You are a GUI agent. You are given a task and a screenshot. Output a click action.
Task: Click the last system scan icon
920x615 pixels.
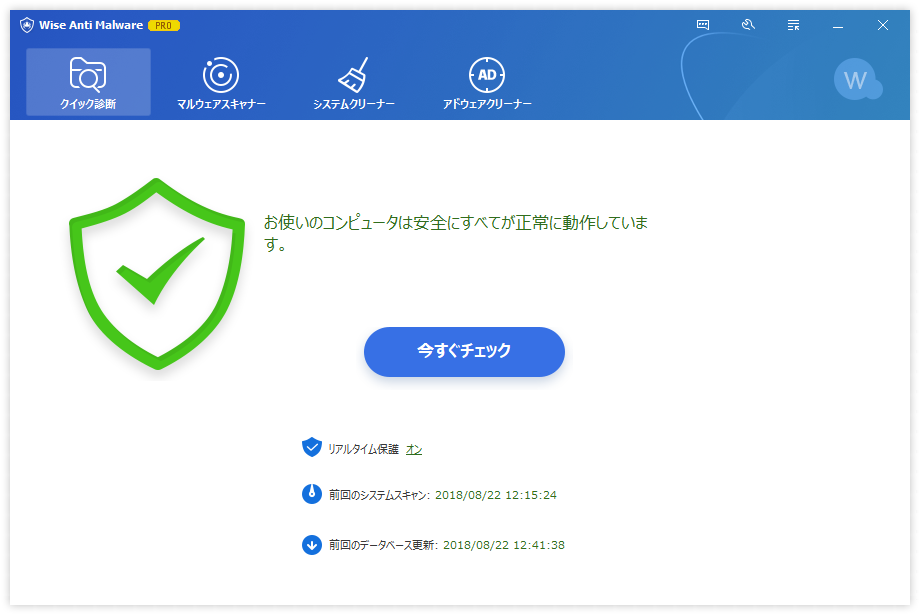tap(312, 494)
